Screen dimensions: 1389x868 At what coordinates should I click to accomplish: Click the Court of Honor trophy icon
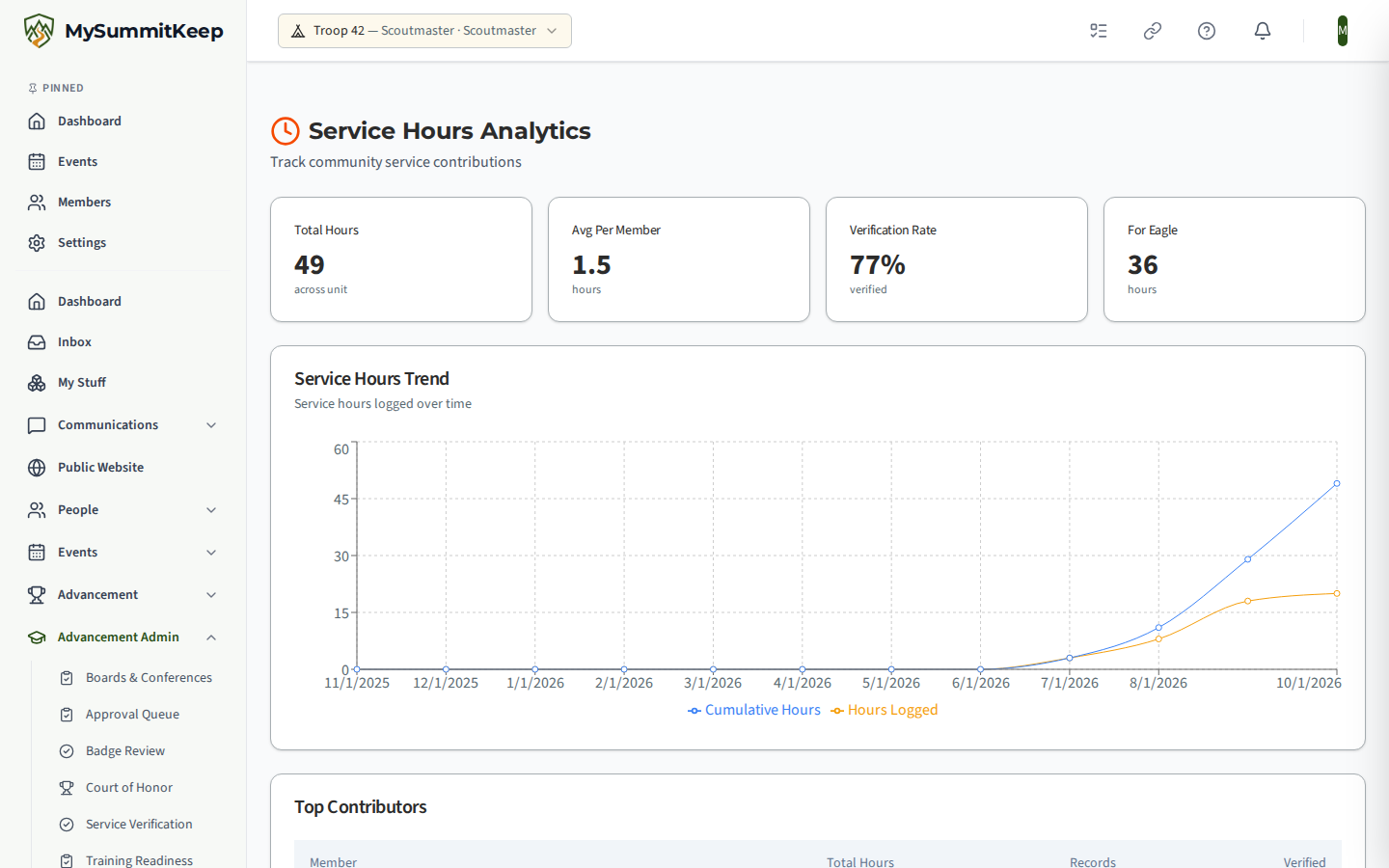click(67, 788)
